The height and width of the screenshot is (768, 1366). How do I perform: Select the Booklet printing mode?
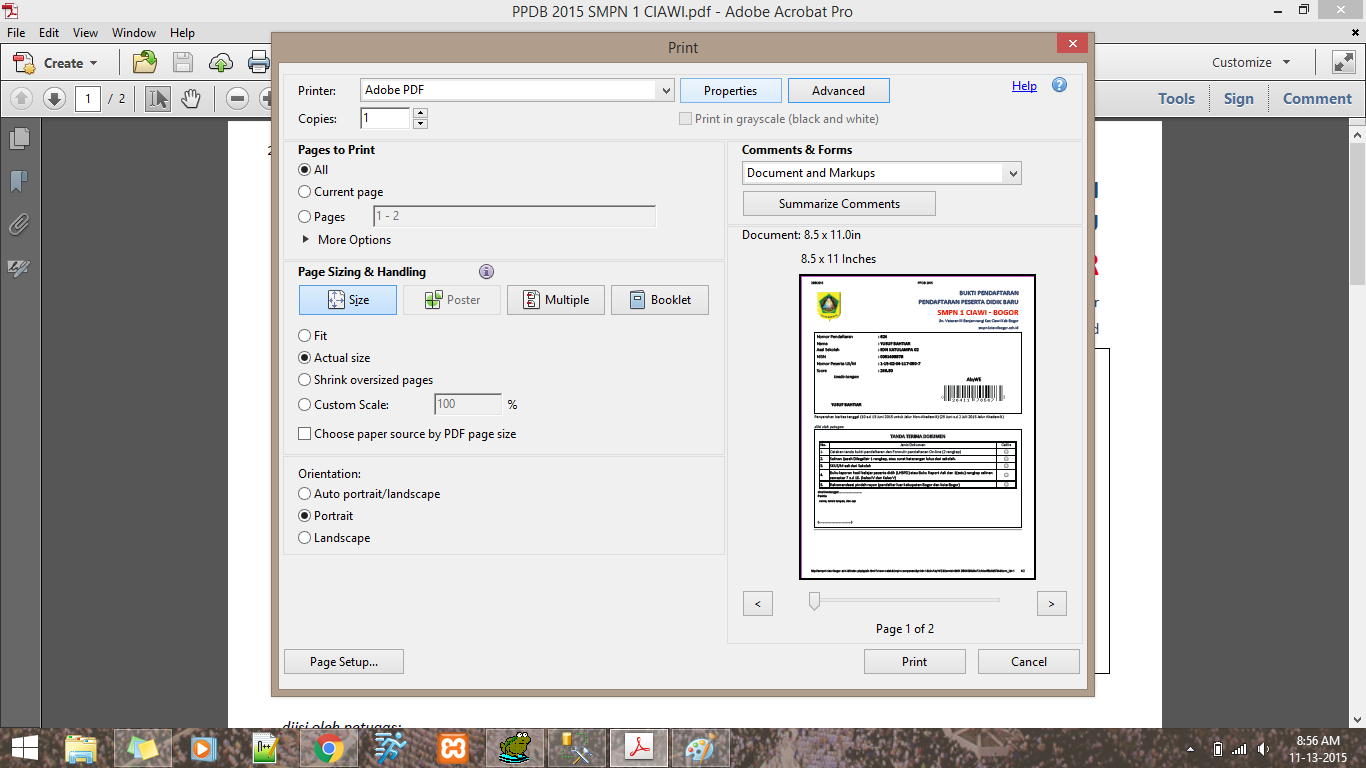point(659,299)
